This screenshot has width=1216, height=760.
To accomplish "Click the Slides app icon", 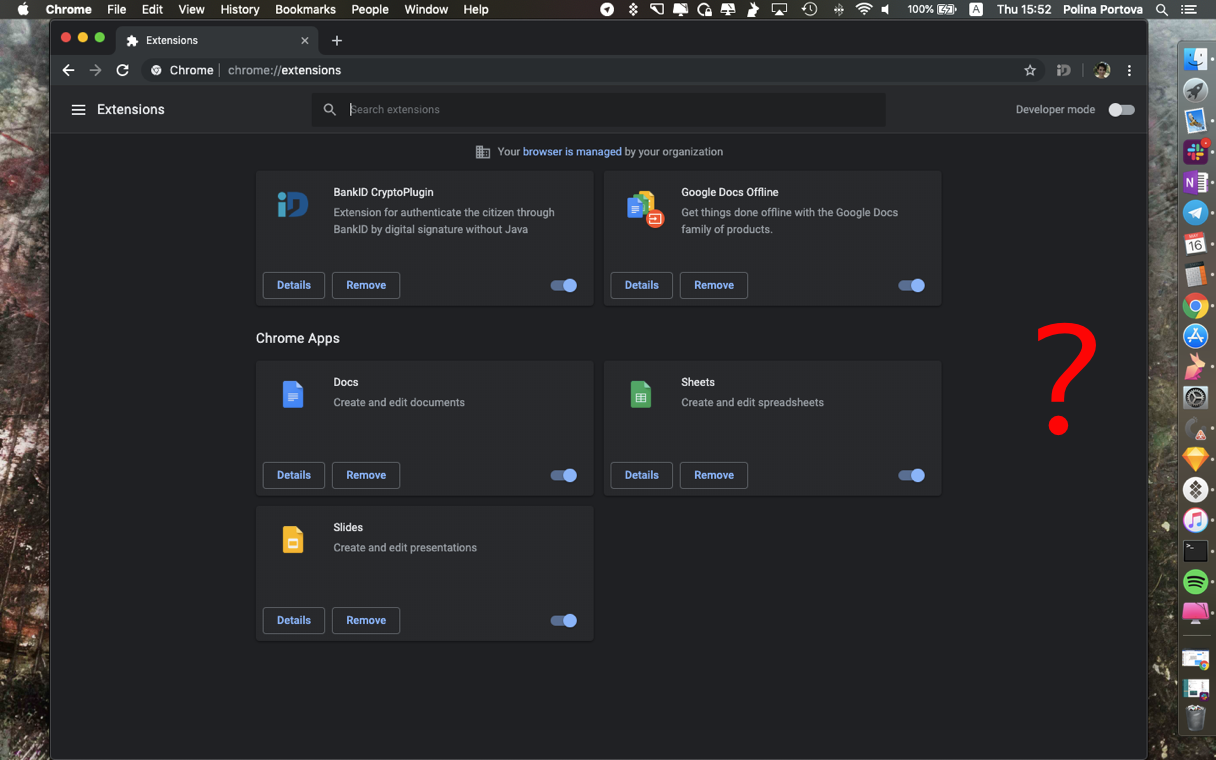I will click(x=293, y=539).
